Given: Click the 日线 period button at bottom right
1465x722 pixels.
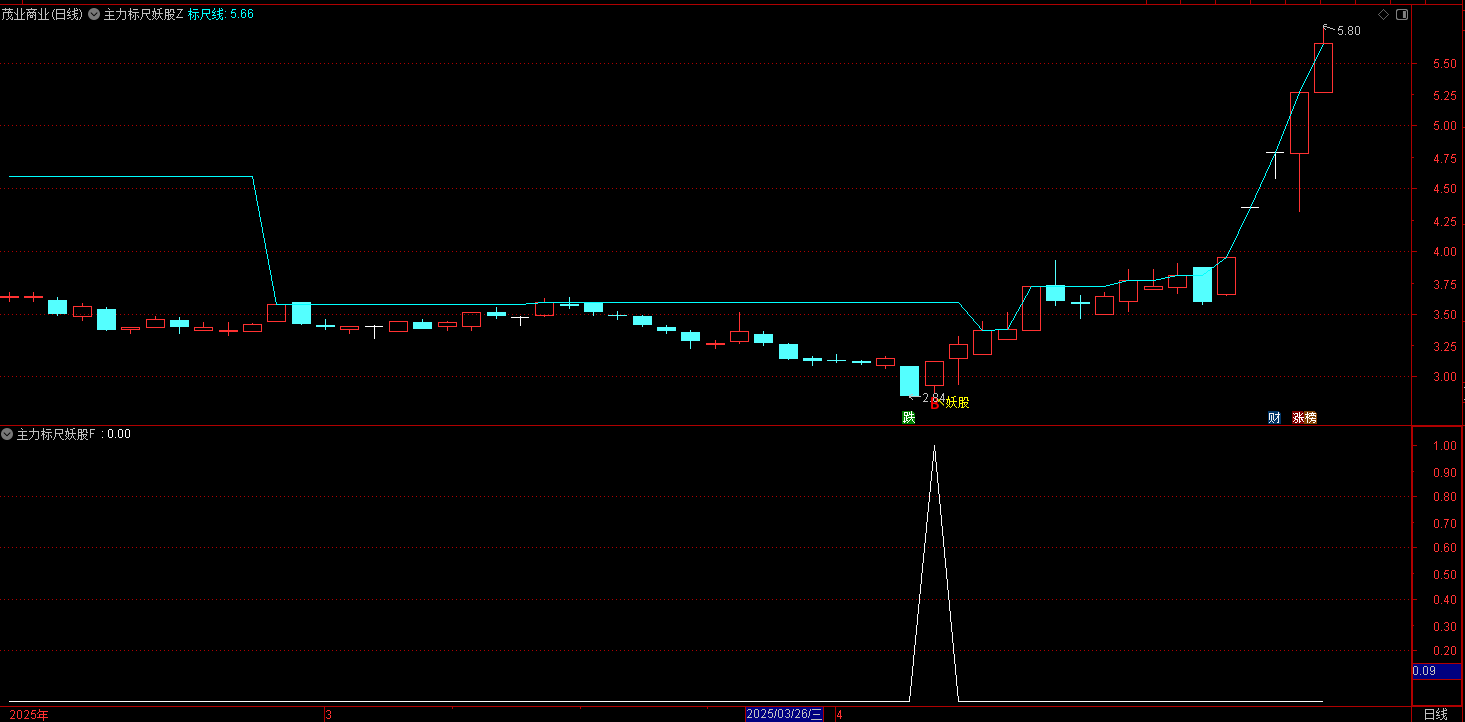Looking at the screenshot, I should click(1435, 714).
